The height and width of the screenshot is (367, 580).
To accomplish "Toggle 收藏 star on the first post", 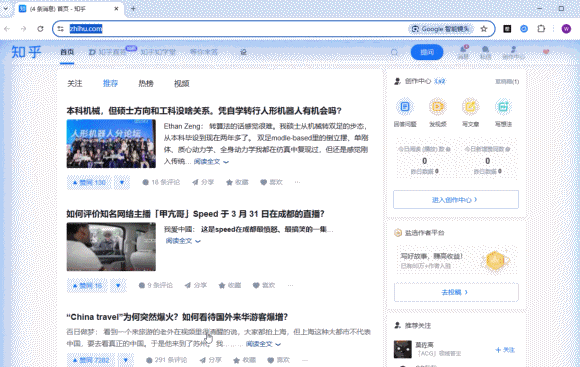I will pyautogui.click(x=237, y=182).
